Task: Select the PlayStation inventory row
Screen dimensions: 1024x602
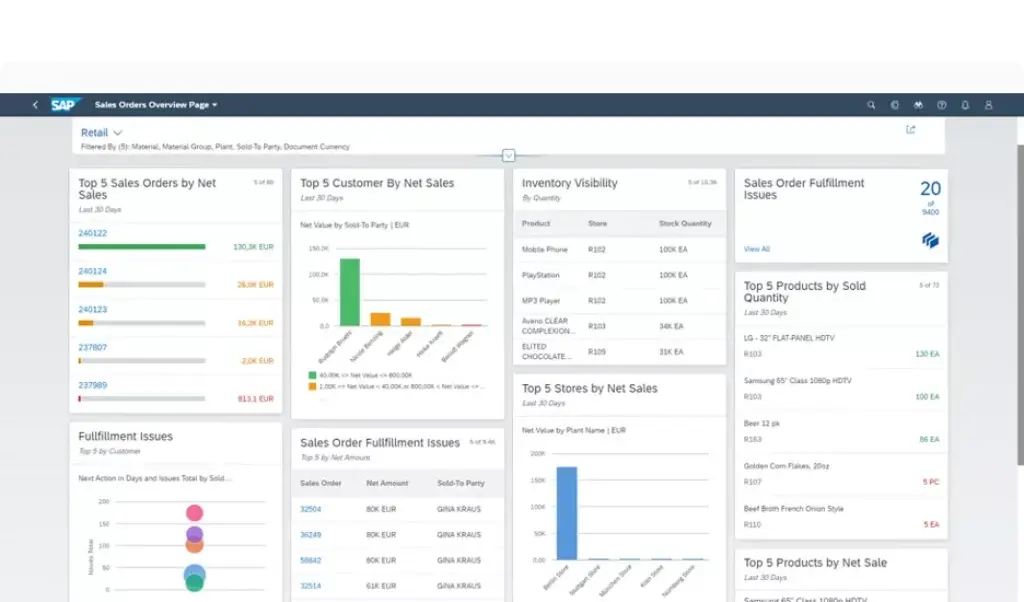Action: pyautogui.click(x=619, y=275)
